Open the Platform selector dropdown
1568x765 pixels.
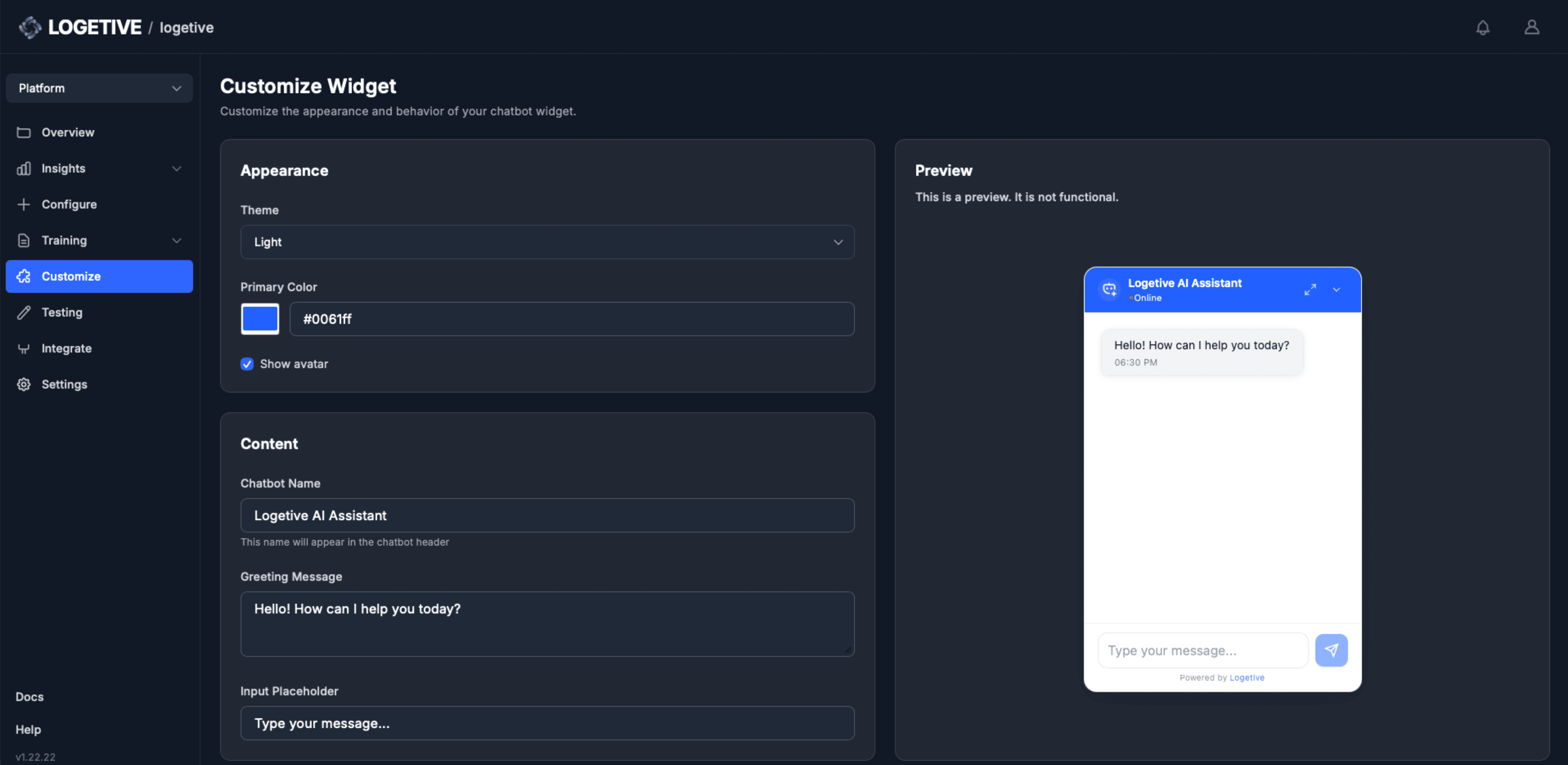(99, 88)
